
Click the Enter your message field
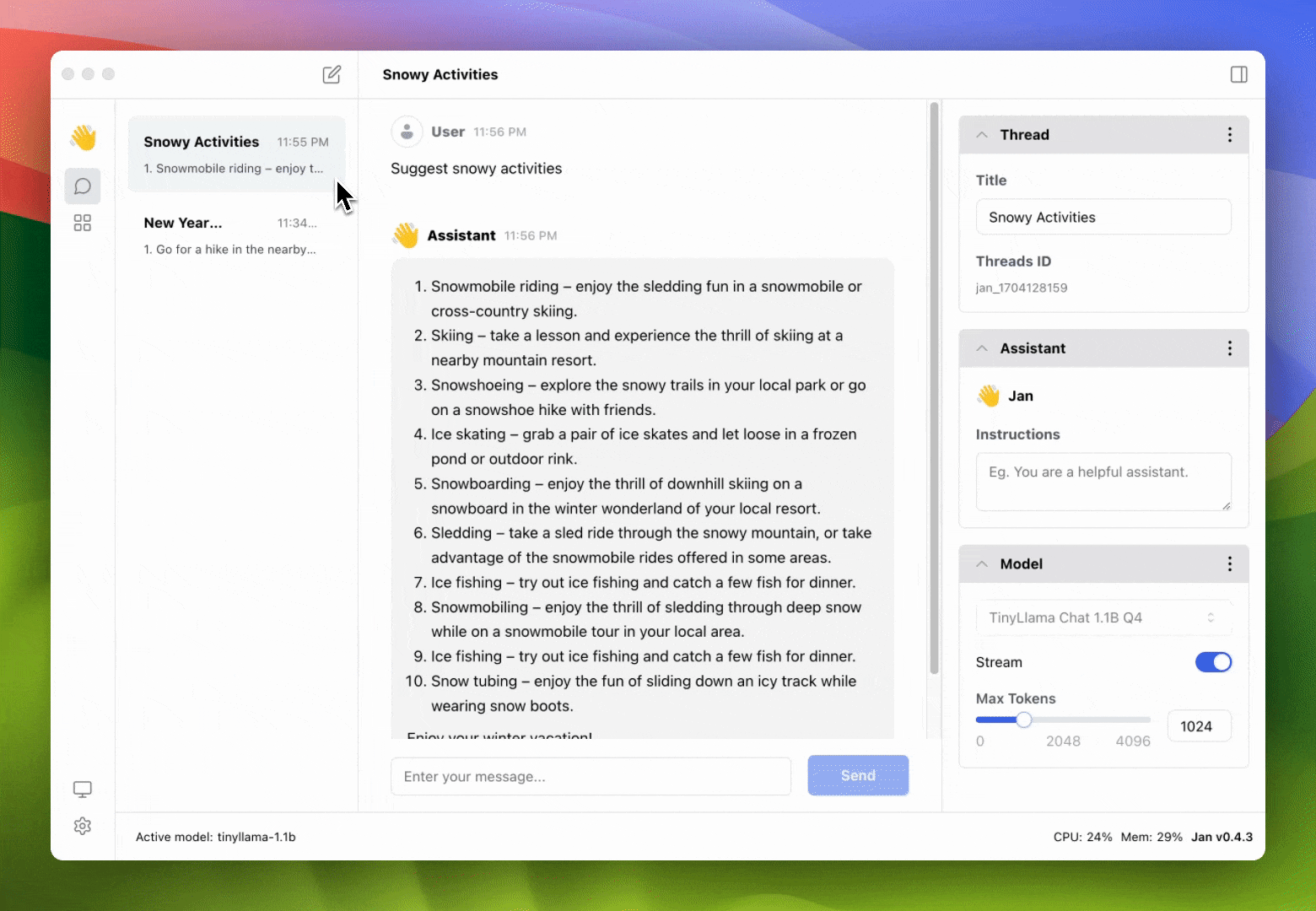tap(591, 776)
